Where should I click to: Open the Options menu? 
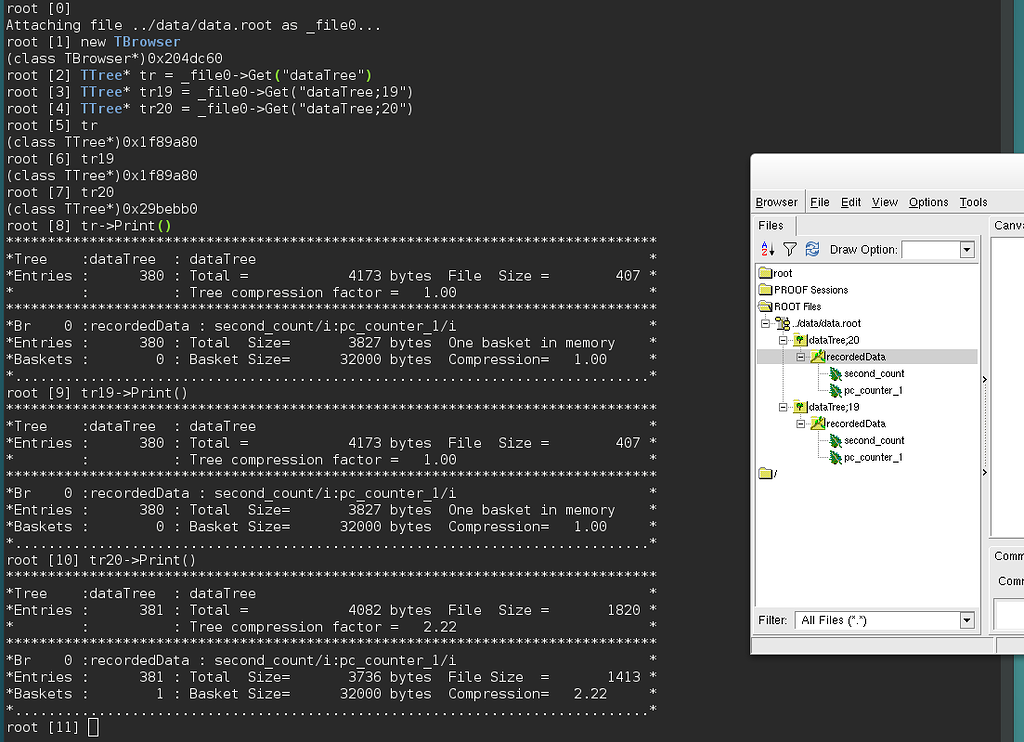[929, 202]
